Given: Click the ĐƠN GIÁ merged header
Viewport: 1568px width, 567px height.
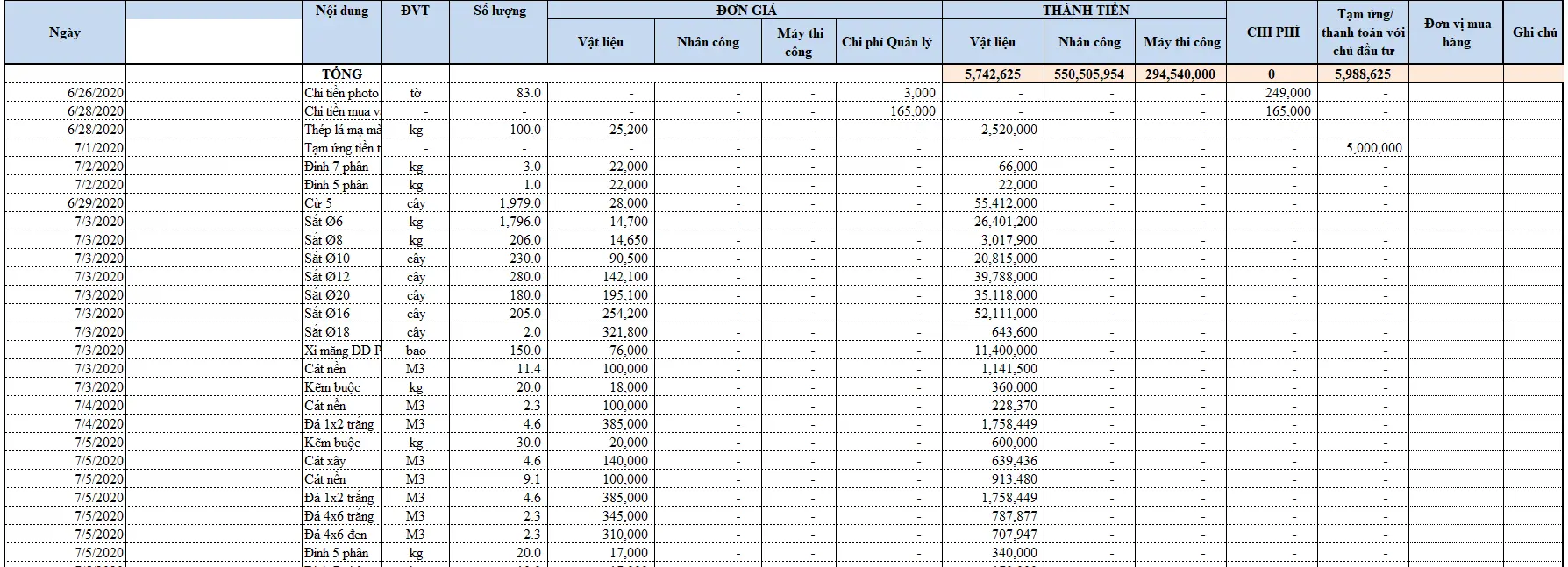Looking at the screenshot, I should (745, 10).
